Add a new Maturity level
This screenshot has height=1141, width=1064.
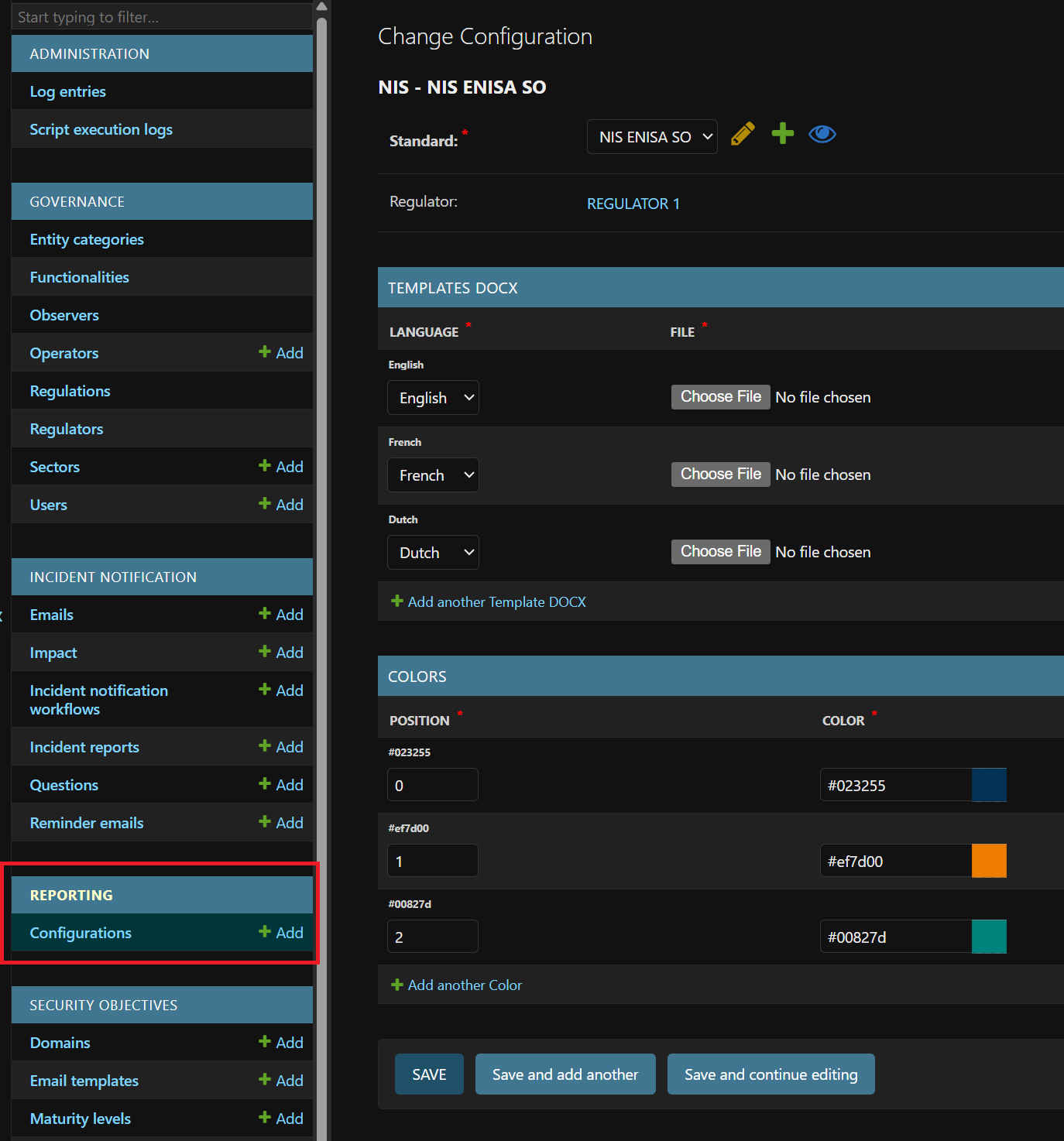281,1119
